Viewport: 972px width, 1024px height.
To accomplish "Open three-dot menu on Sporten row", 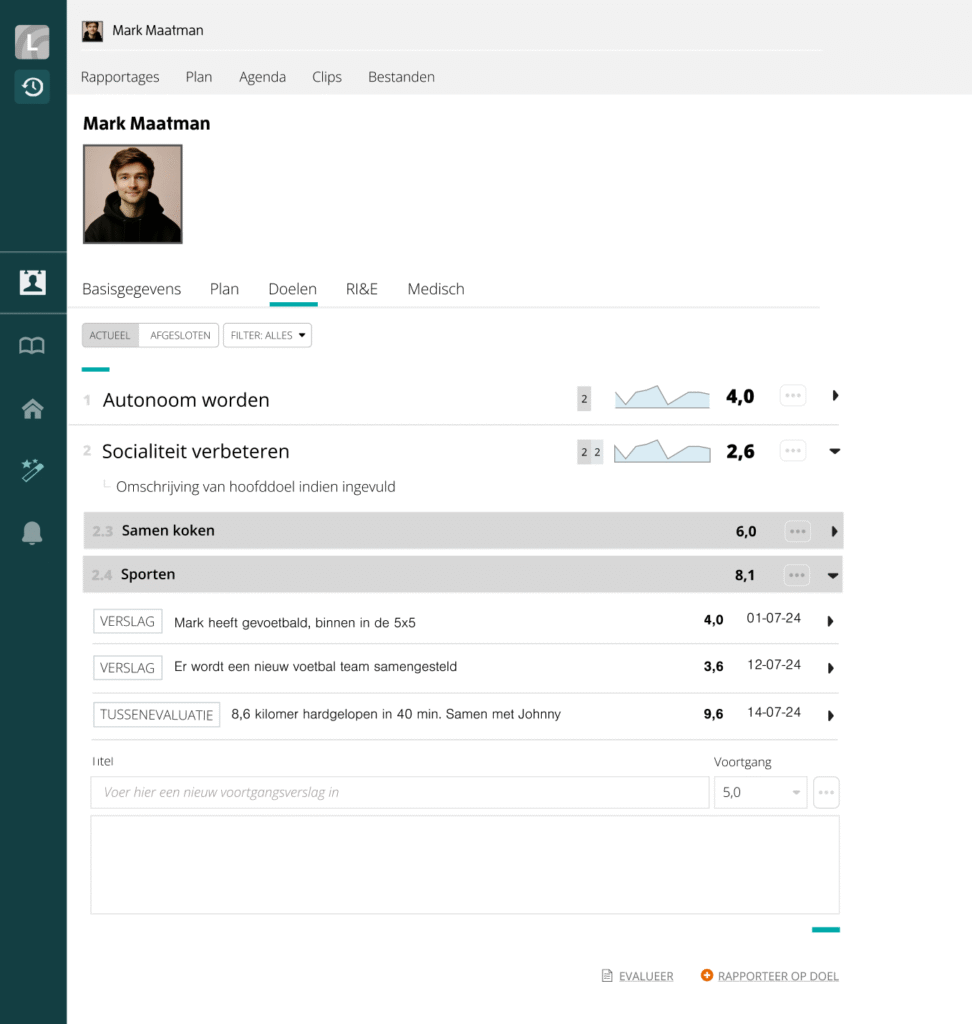I will pyautogui.click(x=797, y=575).
